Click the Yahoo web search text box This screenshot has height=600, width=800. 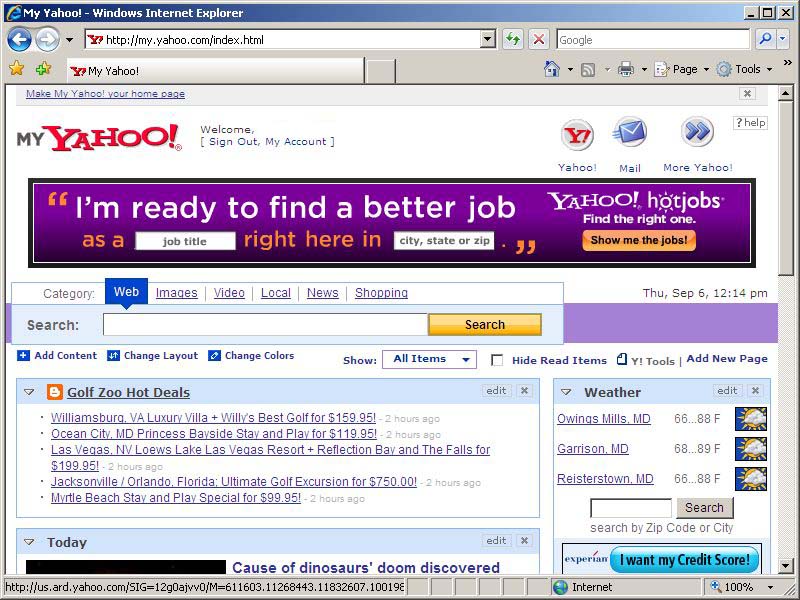pos(265,324)
